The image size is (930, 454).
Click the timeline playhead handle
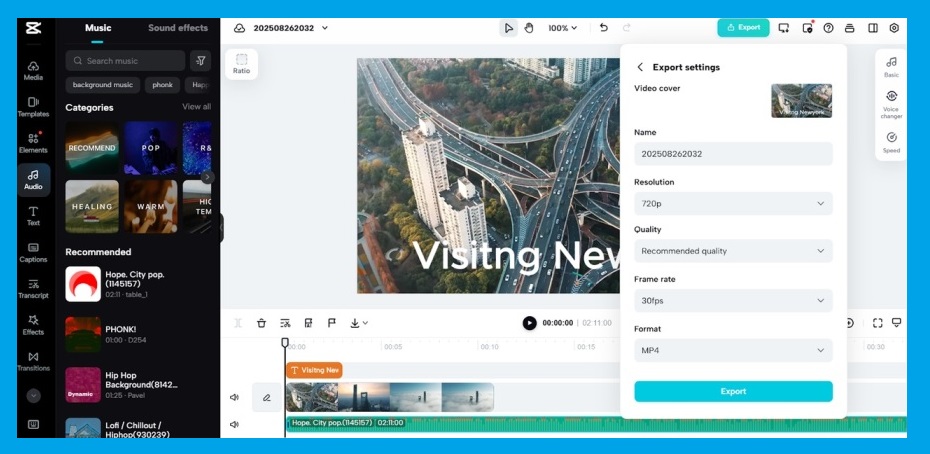285,342
